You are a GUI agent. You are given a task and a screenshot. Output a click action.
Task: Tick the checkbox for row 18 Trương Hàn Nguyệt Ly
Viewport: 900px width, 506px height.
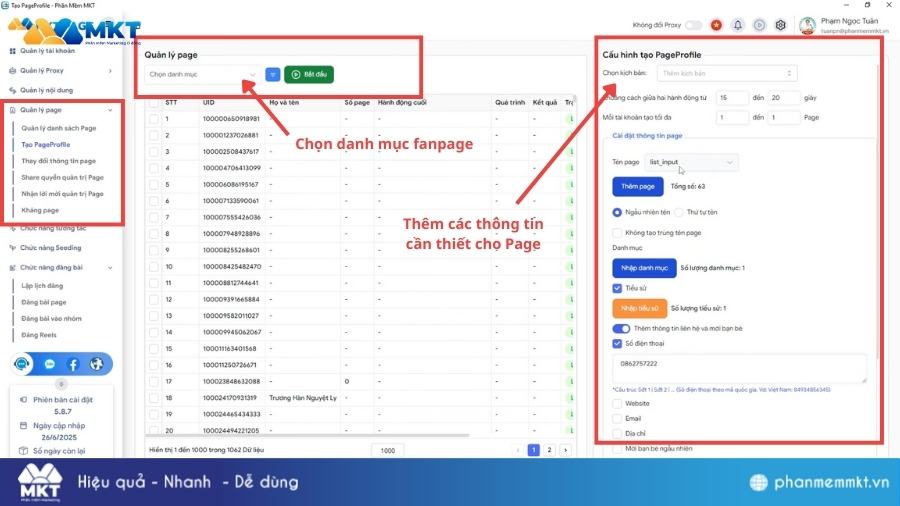[153, 398]
